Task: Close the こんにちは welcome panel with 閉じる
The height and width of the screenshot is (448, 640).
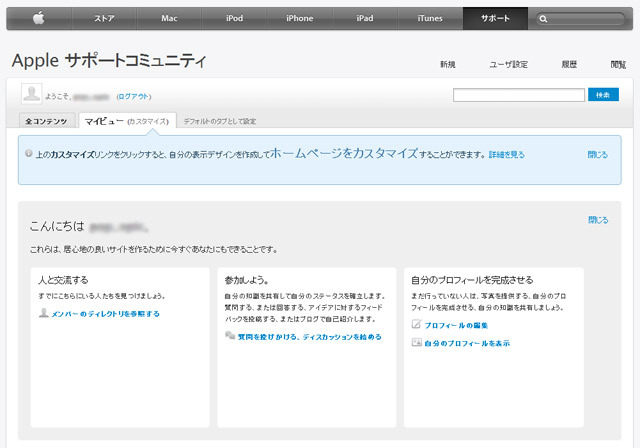Action: coord(598,220)
